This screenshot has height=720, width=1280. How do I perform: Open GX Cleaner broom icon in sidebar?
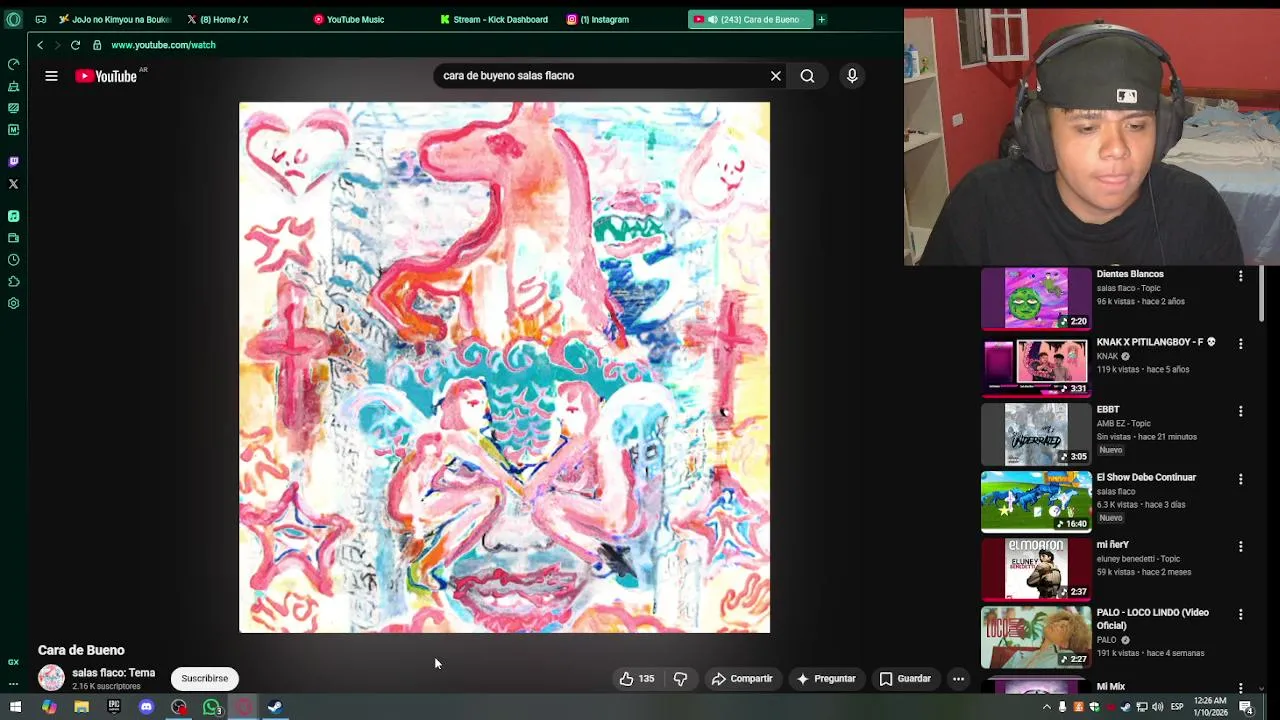click(x=13, y=86)
